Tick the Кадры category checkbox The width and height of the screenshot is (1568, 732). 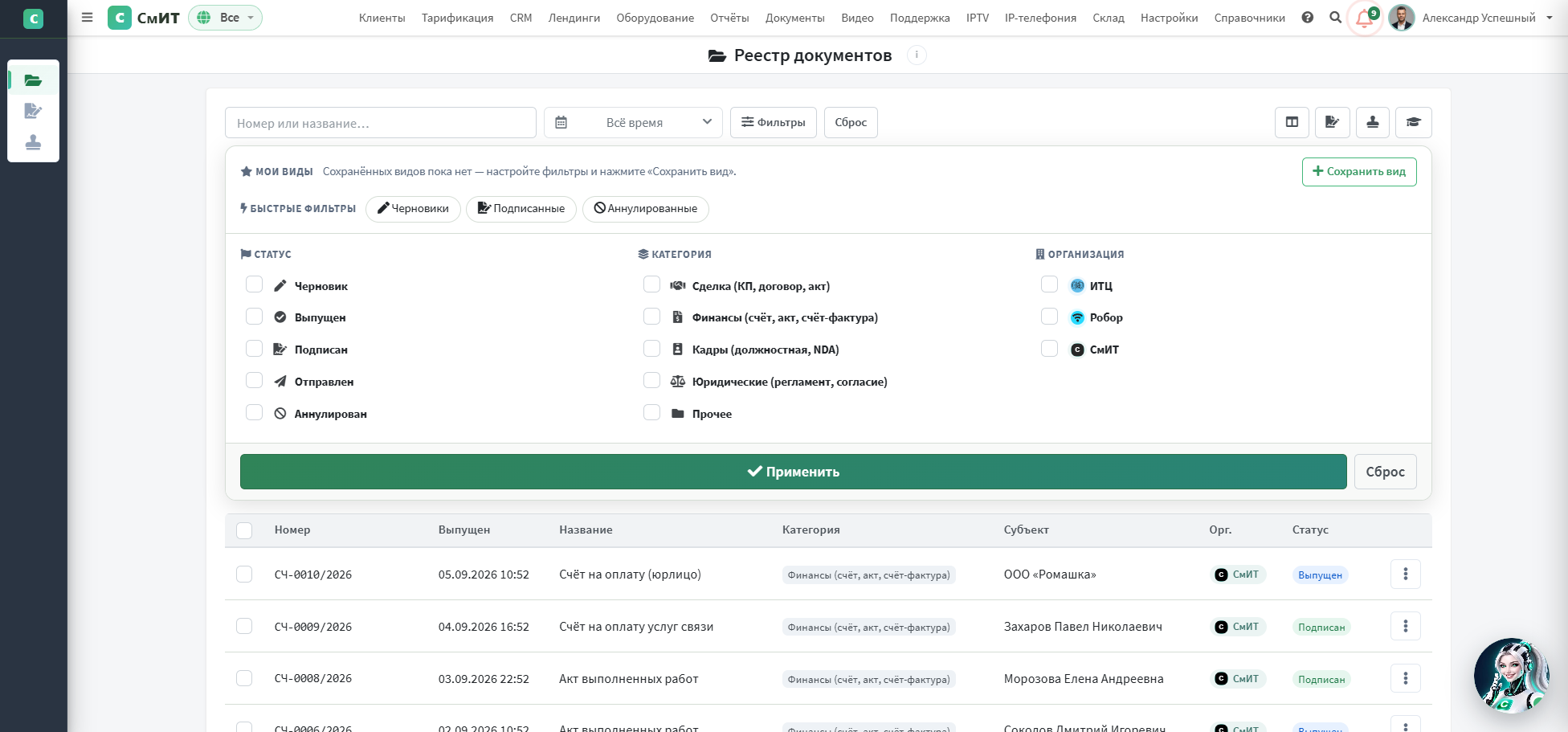pyautogui.click(x=652, y=348)
